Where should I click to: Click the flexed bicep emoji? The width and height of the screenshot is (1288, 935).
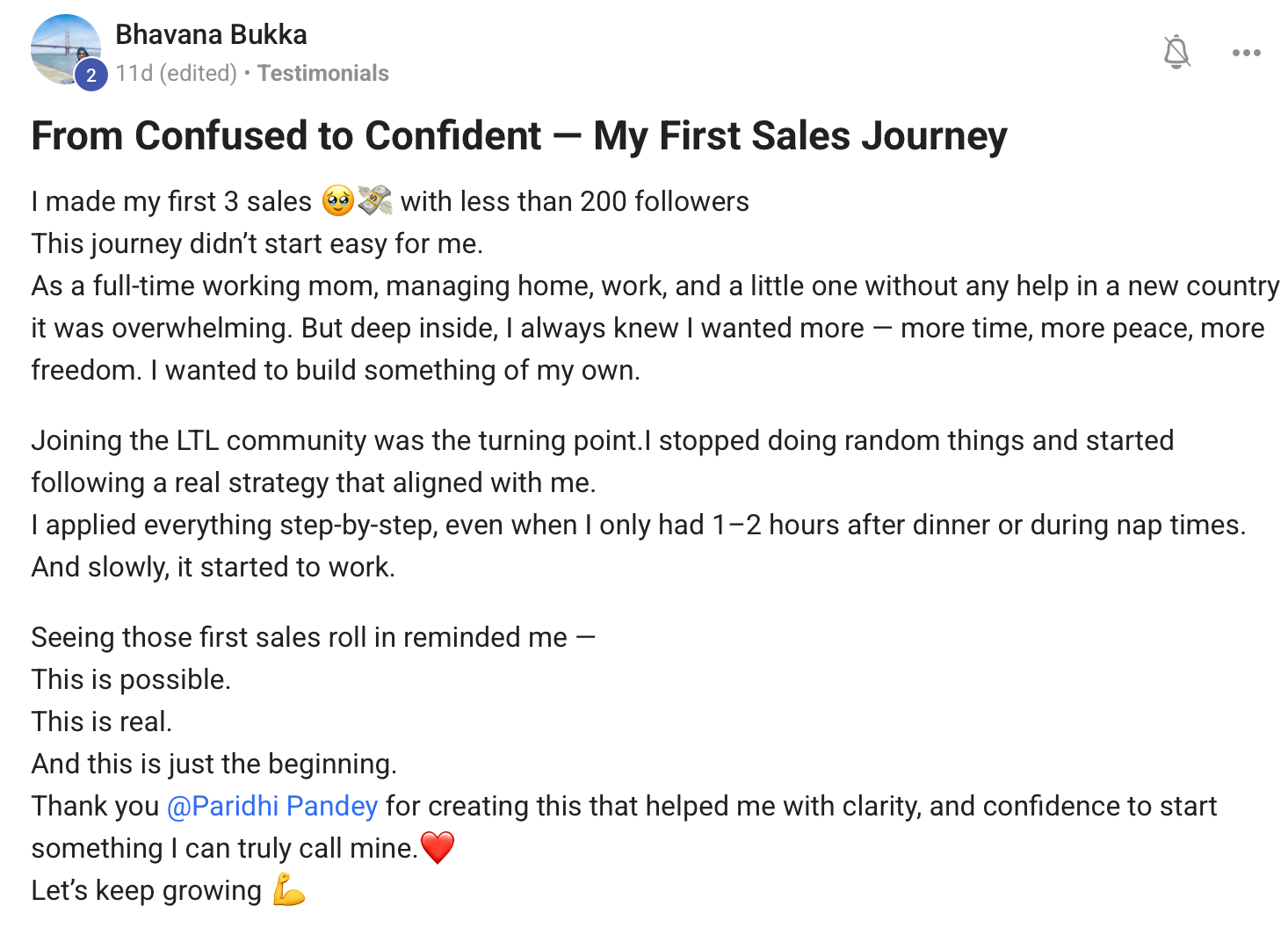click(x=288, y=890)
